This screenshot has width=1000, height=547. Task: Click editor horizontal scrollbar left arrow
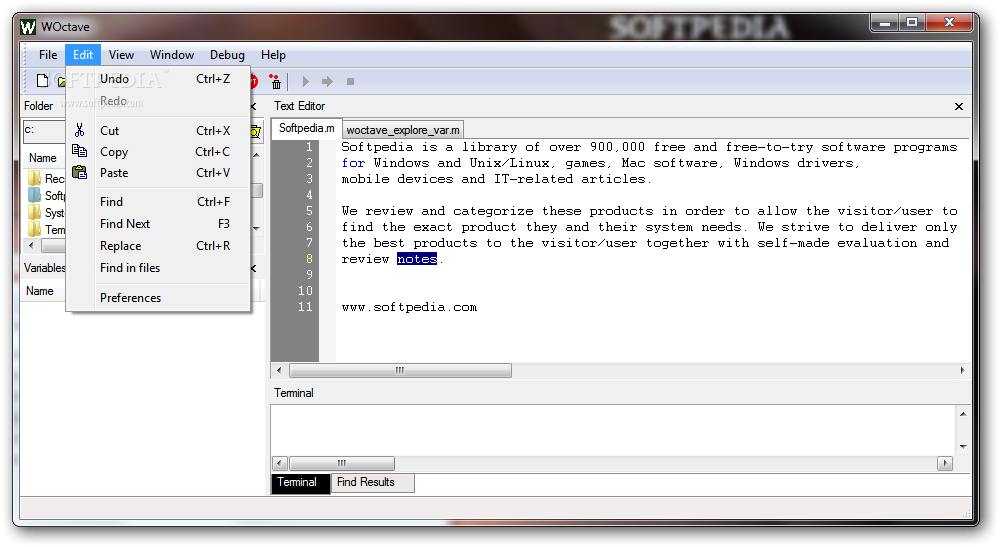pos(279,370)
